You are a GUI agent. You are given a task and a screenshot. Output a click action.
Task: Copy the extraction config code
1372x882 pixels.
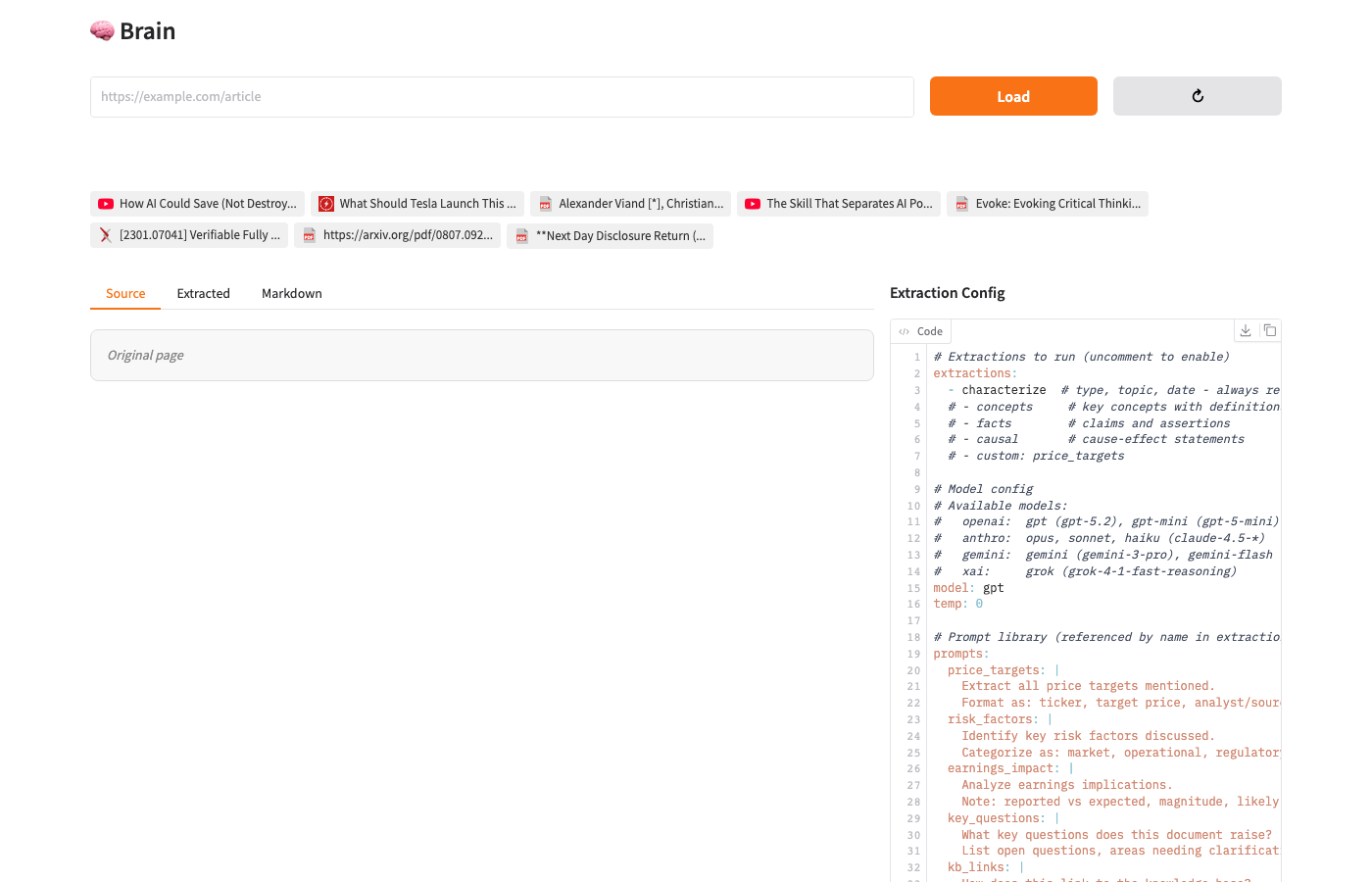pyautogui.click(x=1269, y=330)
